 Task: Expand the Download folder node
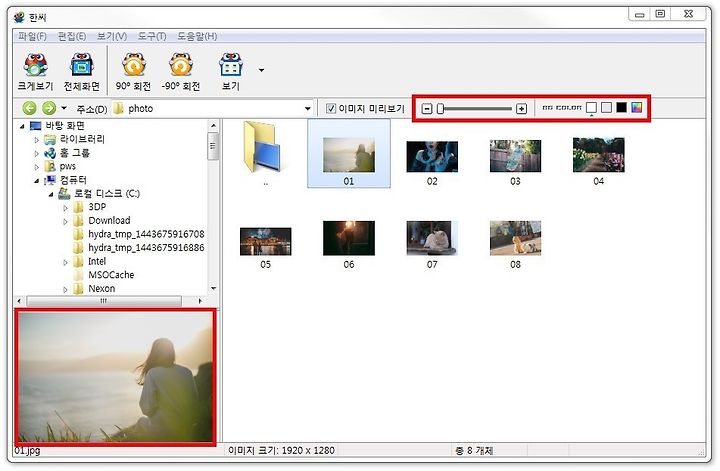point(65,222)
